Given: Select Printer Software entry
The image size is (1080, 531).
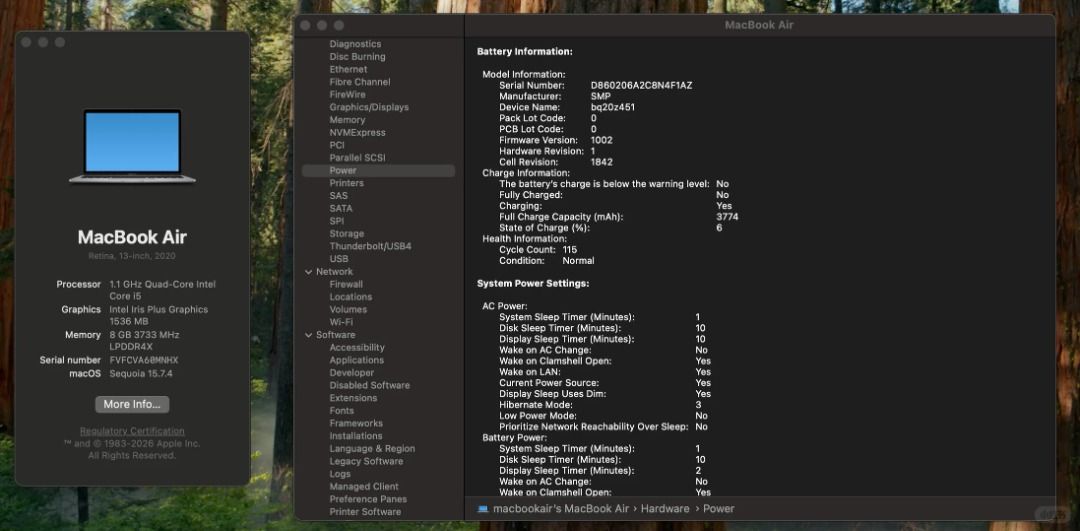Looking at the screenshot, I should click(x=365, y=512).
